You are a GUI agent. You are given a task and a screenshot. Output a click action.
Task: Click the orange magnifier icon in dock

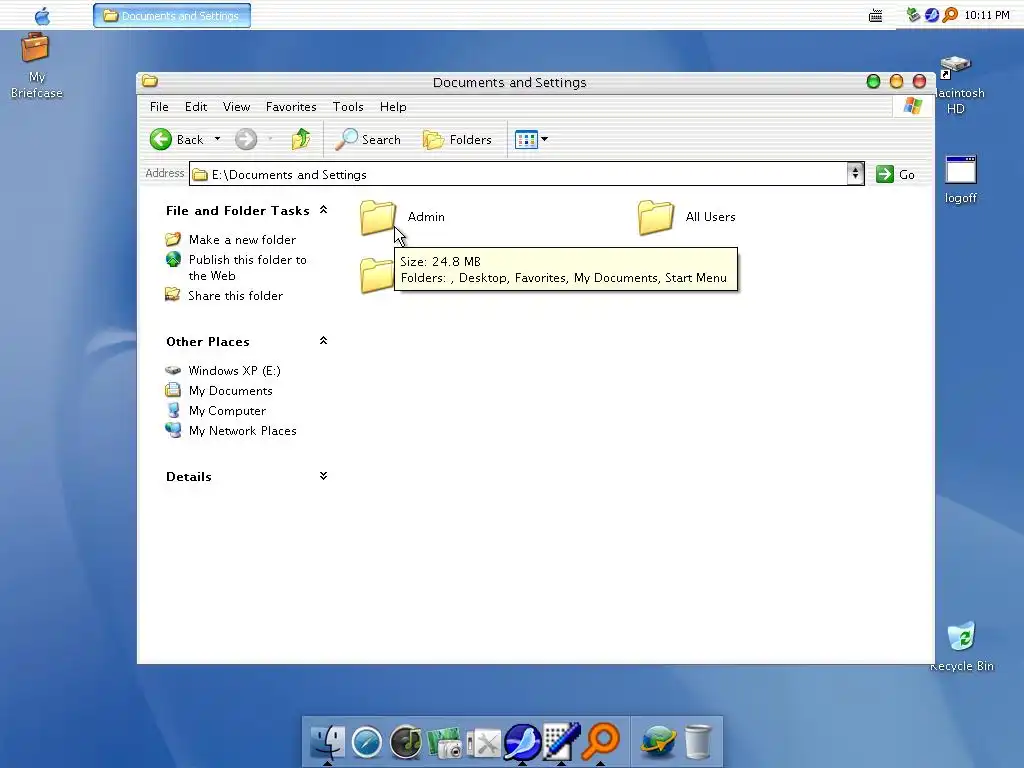[x=601, y=741]
